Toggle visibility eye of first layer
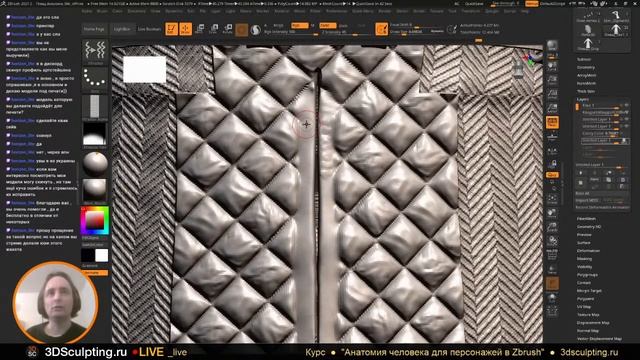Screen dimensions: 640x360 (x=626, y=105)
